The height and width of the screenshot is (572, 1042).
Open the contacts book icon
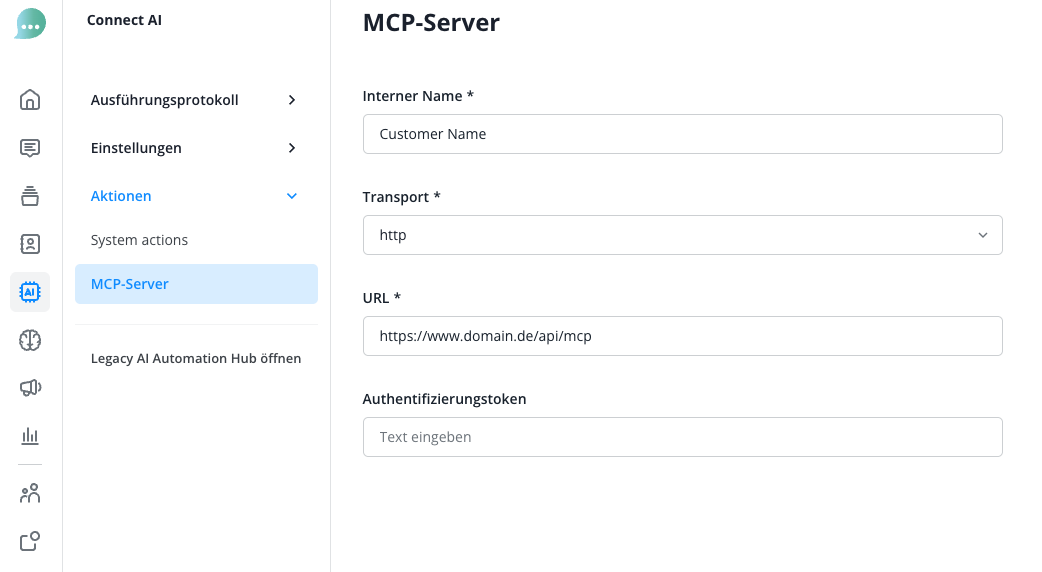[30, 244]
